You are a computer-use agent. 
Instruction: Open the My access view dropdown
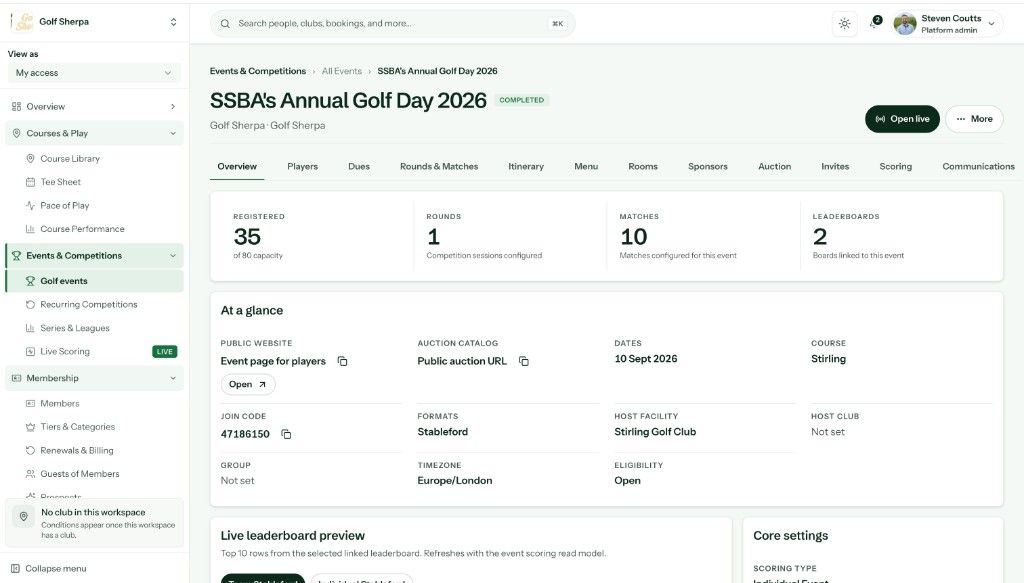point(94,73)
